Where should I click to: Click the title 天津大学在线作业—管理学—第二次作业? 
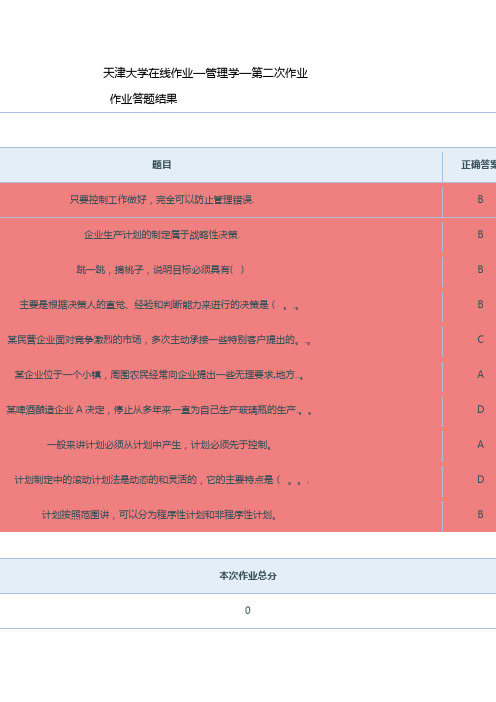pyautogui.click(x=205, y=73)
